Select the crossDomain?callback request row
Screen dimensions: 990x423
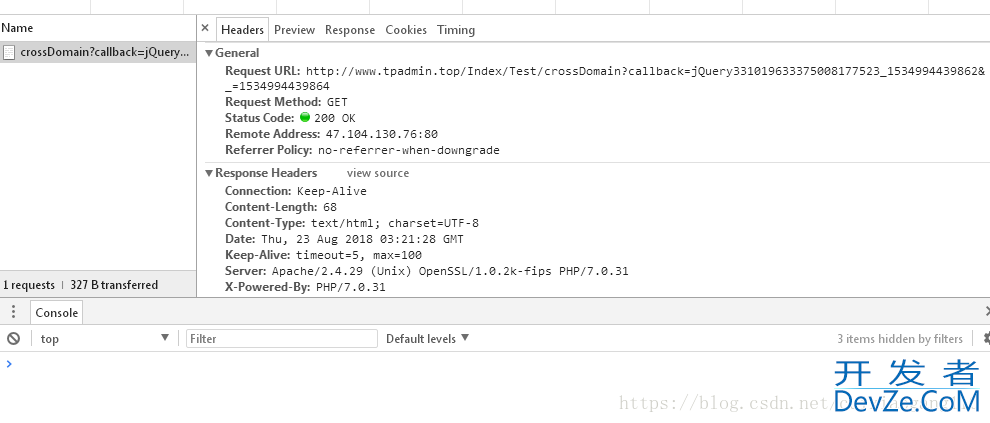[x=98, y=52]
